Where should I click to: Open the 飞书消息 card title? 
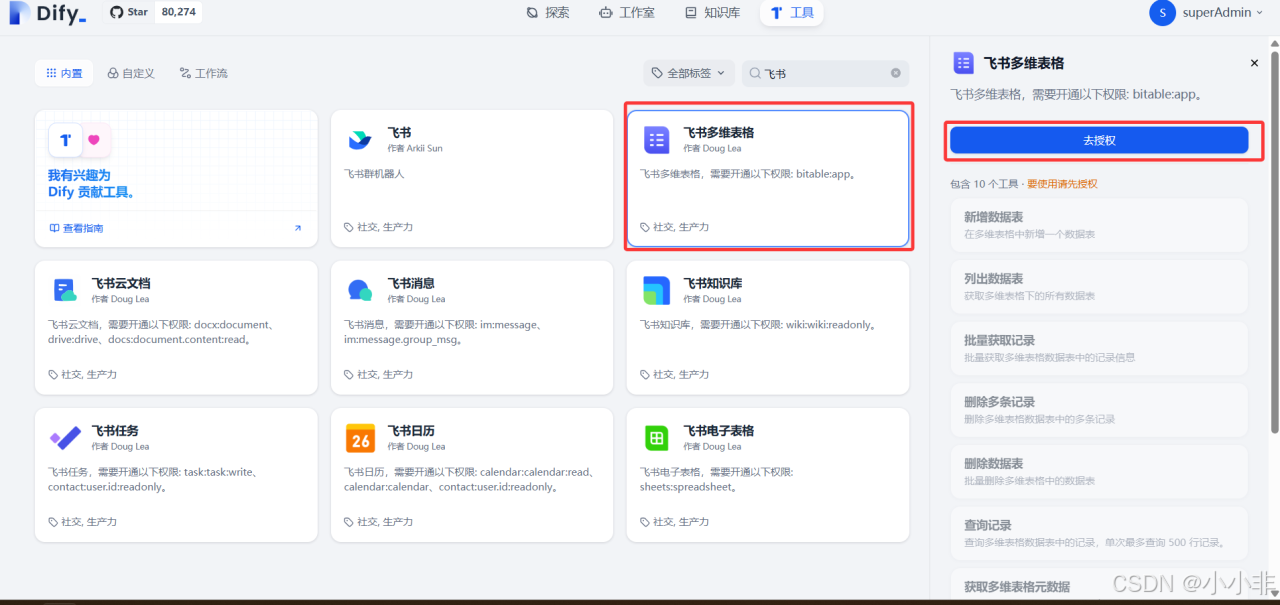pyautogui.click(x=411, y=283)
